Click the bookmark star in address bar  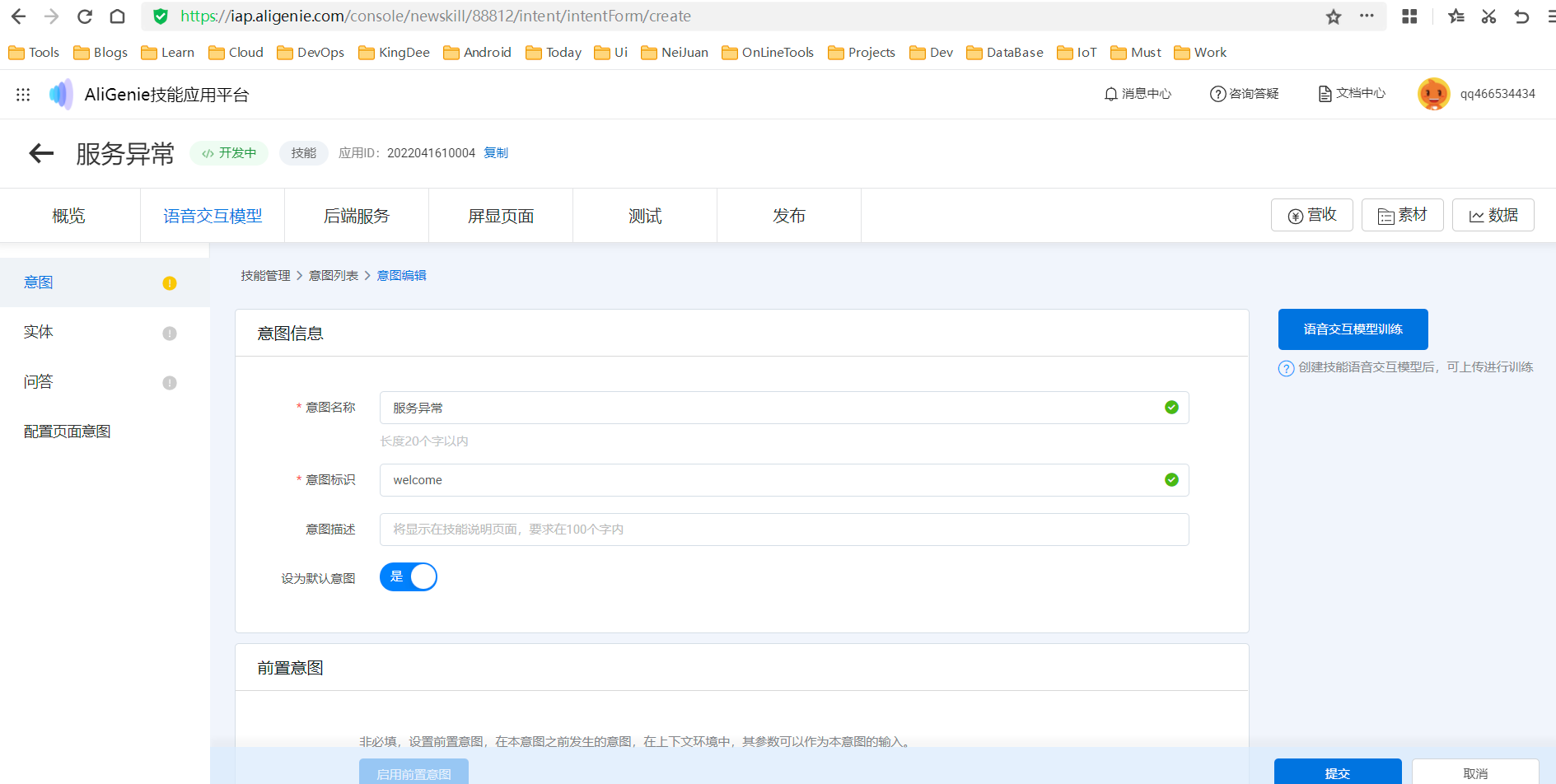point(1333,16)
